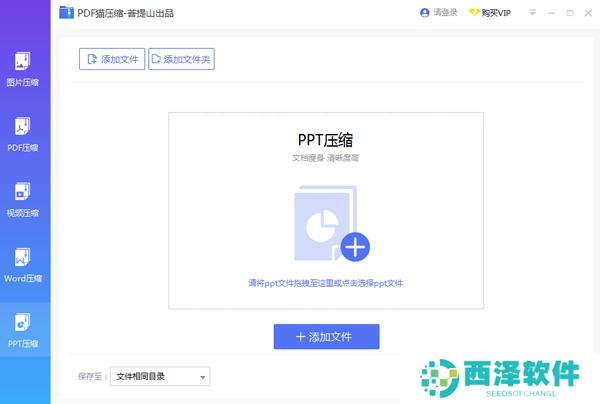Screen dimensions: 600x404
Task: Minimize the PDF猫压缩 window
Action: point(551,13)
